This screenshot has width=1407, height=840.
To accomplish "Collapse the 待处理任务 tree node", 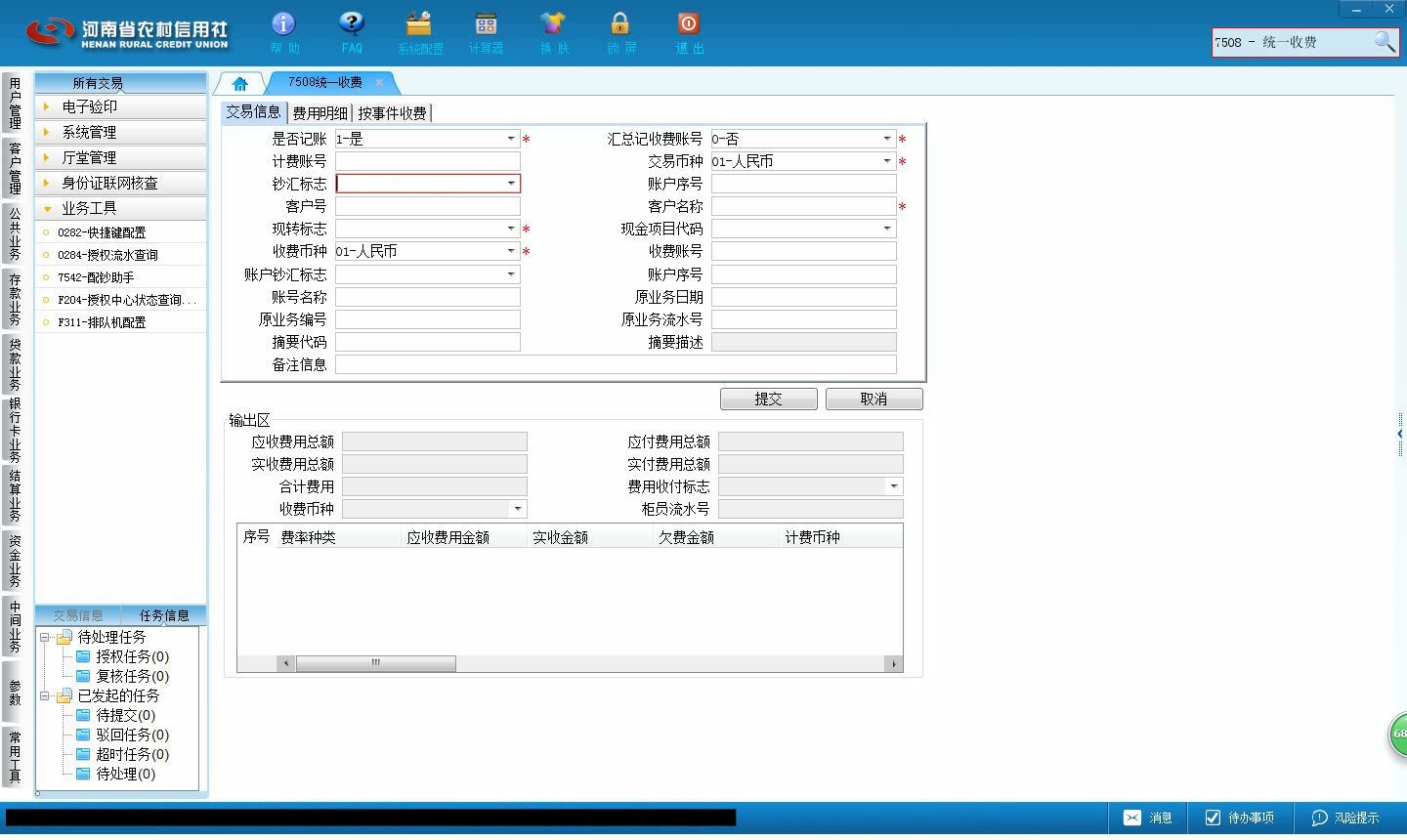I will pyautogui.click(x=44, y=637).
